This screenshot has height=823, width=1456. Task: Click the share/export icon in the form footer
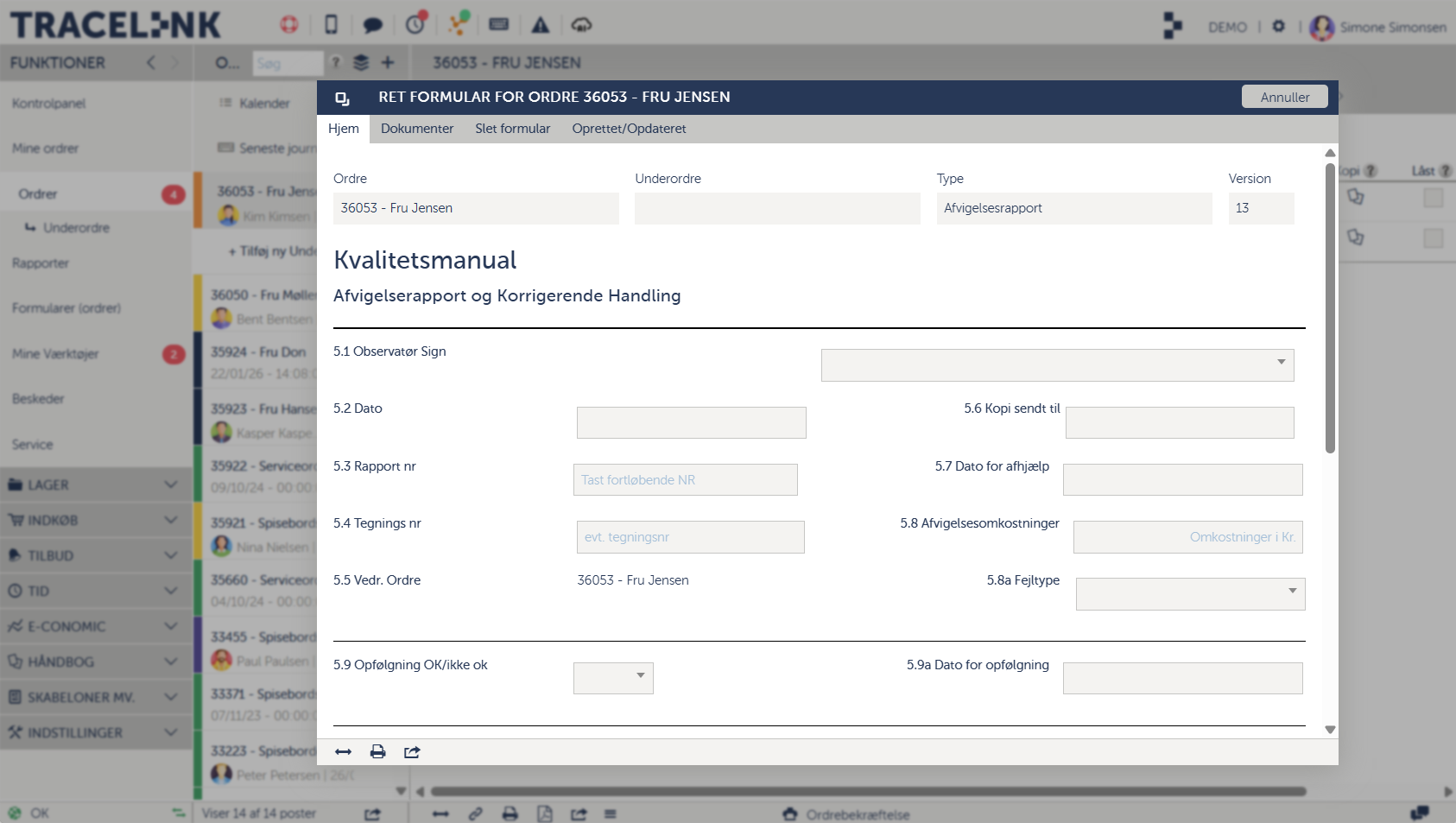pos(412,752)
